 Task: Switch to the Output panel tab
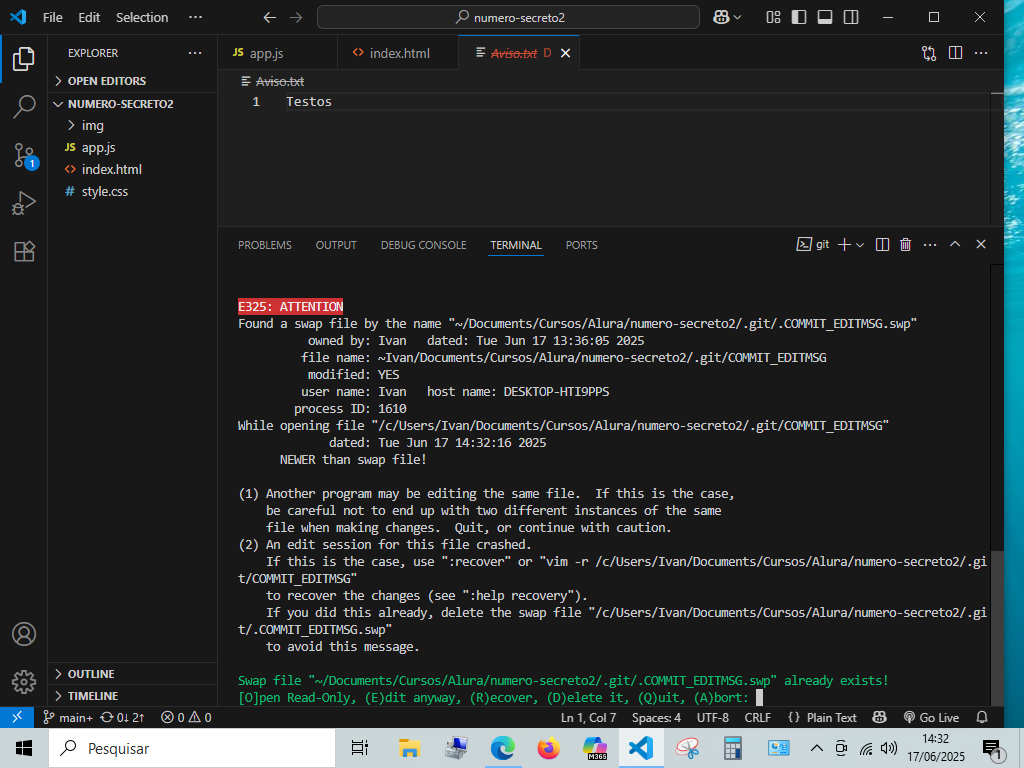point(336,245)
